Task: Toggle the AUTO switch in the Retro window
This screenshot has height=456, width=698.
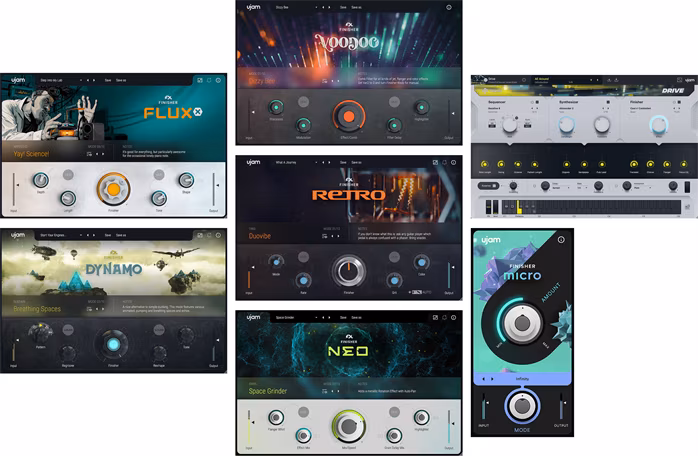Action: (417, 293)
